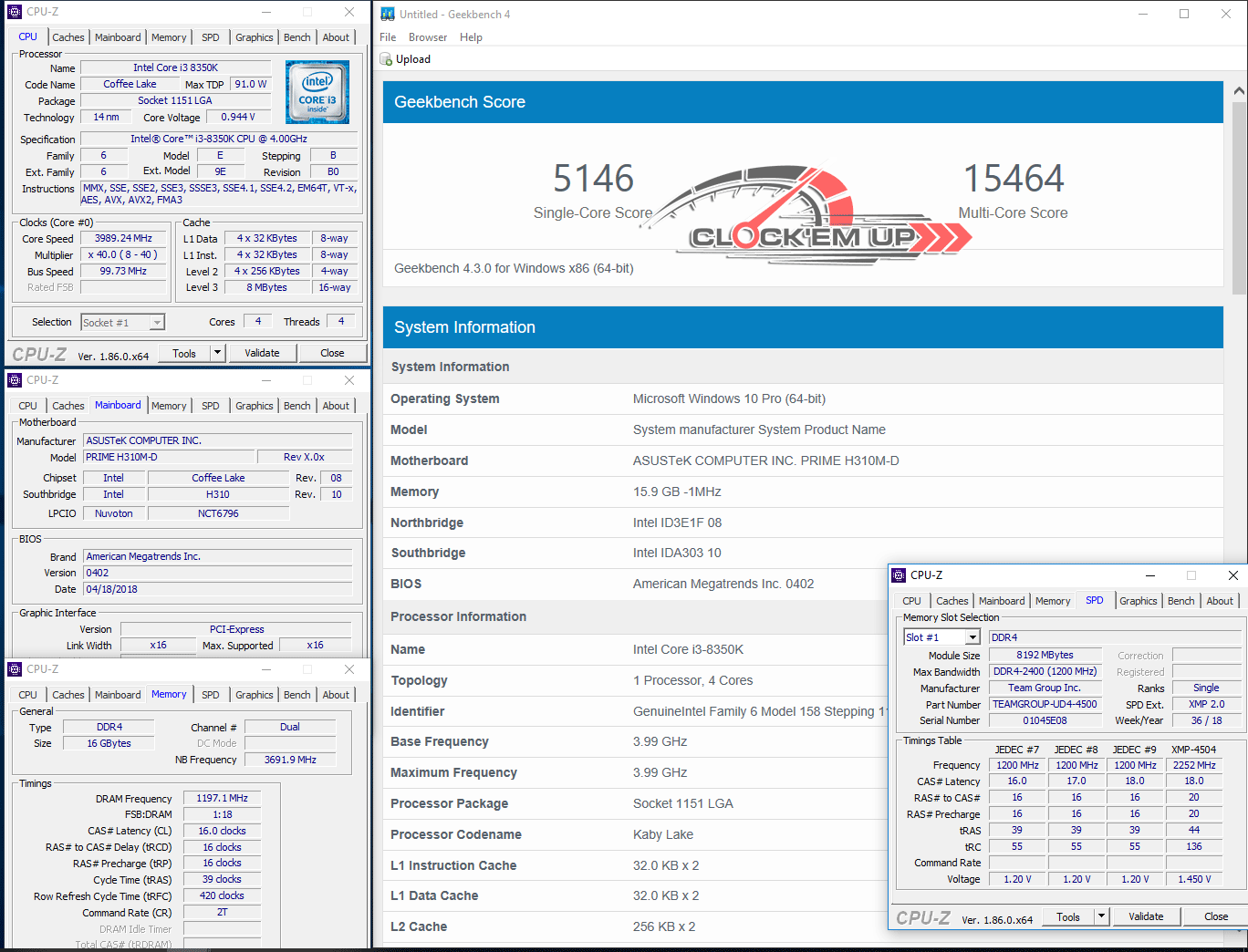Click the CPU-Z icon of the Mainboard tab window
The height and width of the screenshot is (952, 1248).
coord(15,380)
